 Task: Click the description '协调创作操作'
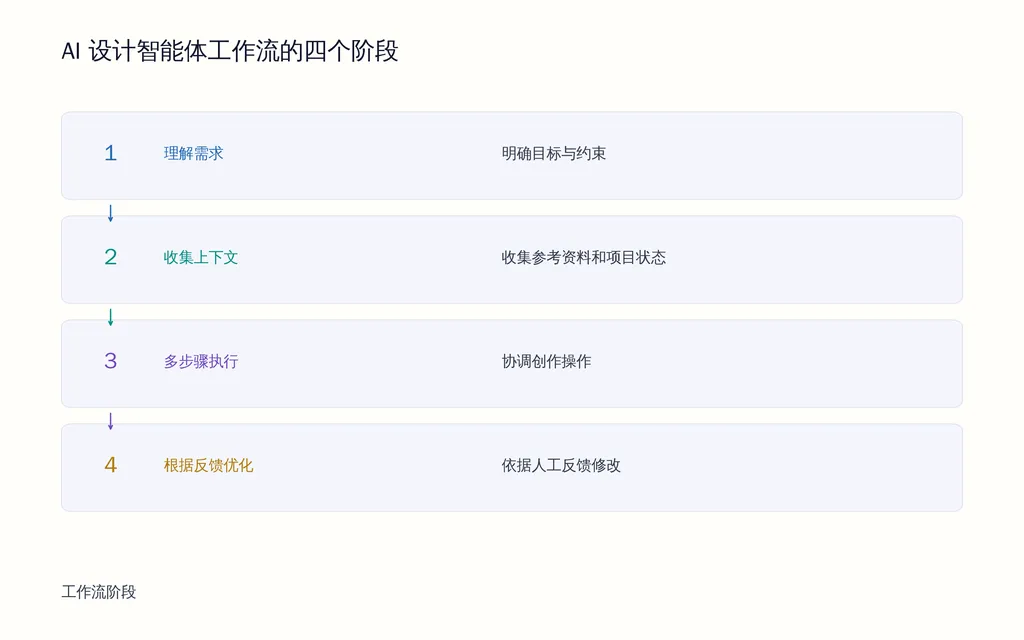pyautogui.click(x=546, y=361)
